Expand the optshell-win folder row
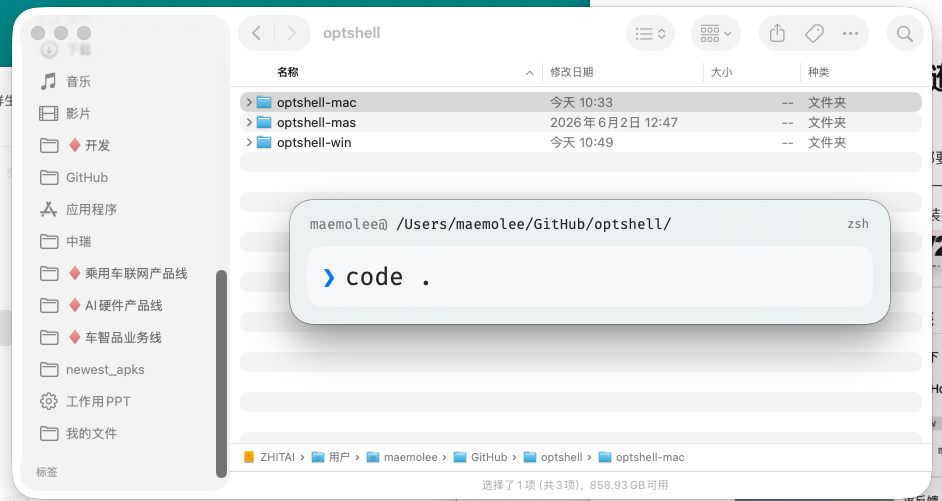This screenshot has width=942, height=501. click(249, 143)
